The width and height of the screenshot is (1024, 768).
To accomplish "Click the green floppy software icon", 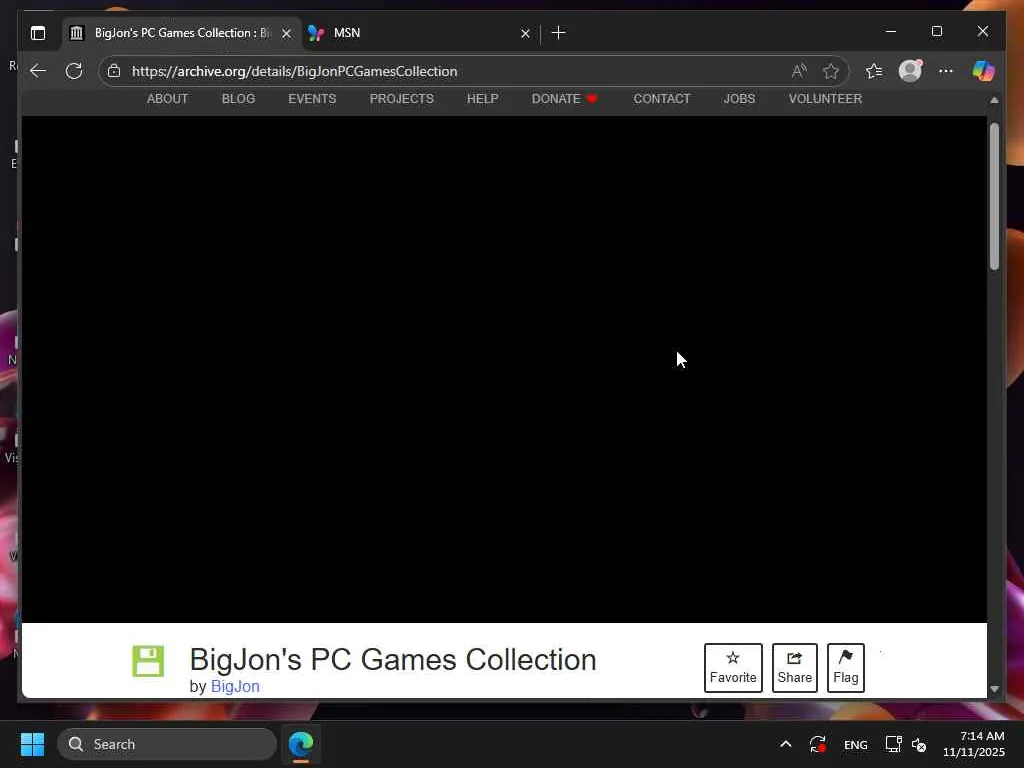I will click(148, 661).
